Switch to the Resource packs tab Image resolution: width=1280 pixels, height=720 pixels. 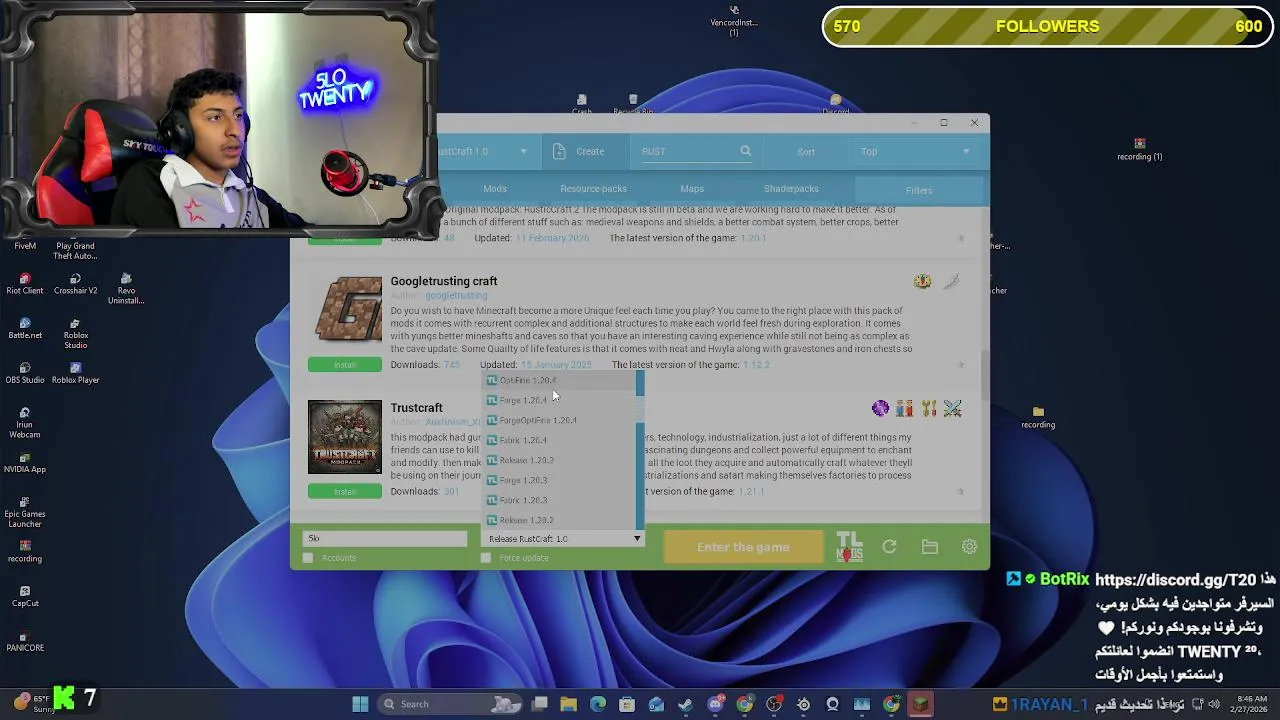593,189
